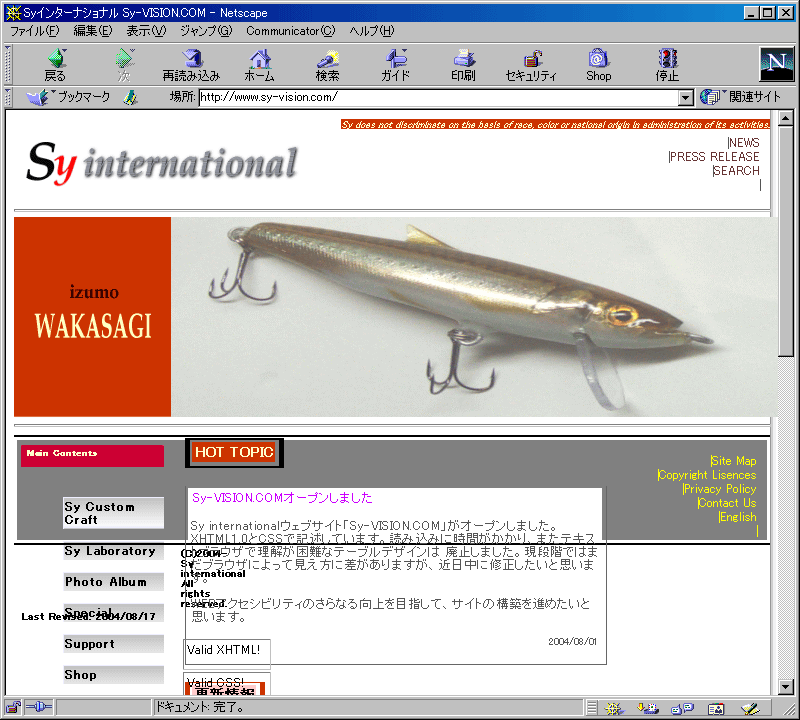Open the ジャンプ(G) menu

206,31
